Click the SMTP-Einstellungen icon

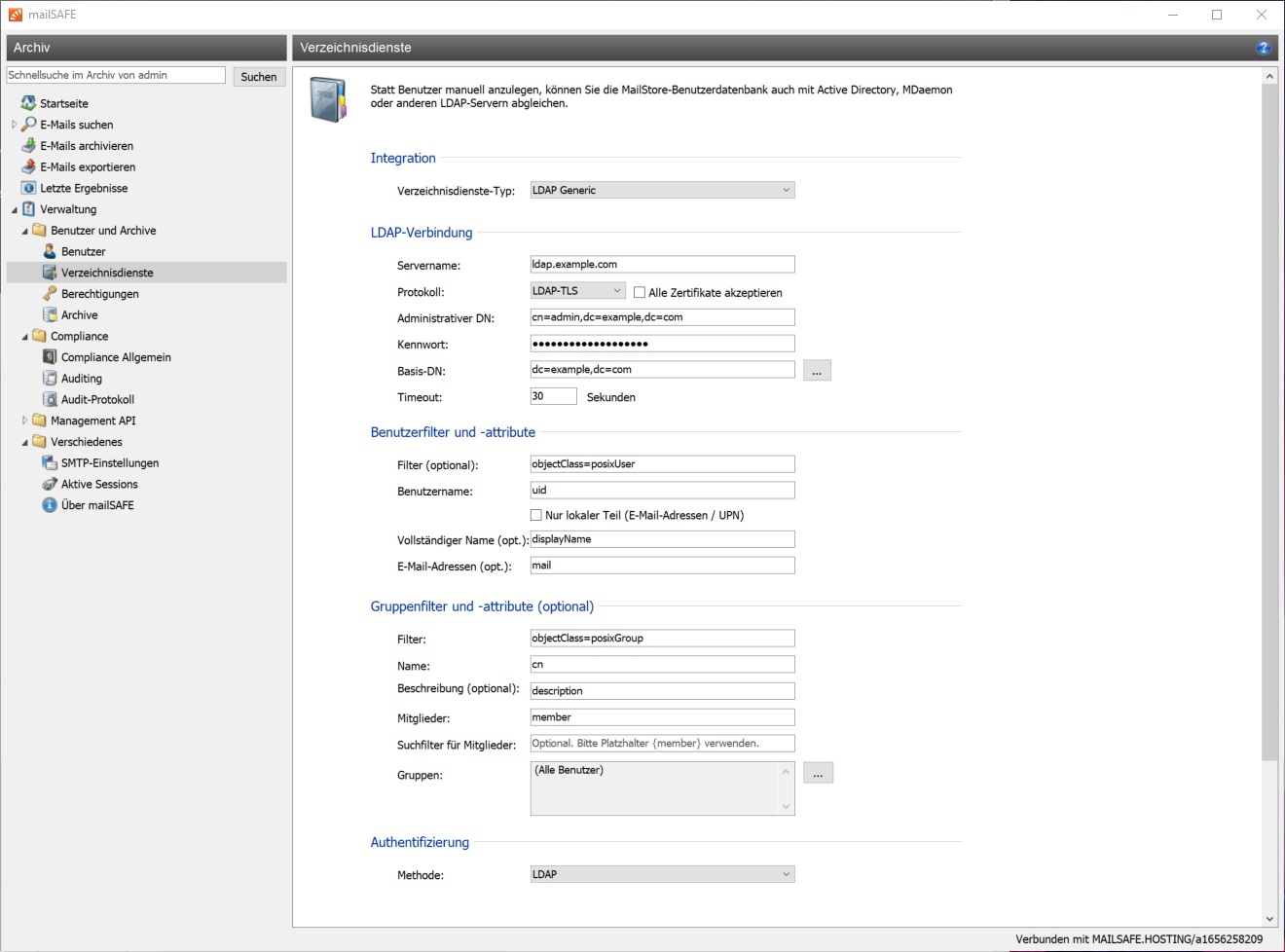(x=50, y=463)
